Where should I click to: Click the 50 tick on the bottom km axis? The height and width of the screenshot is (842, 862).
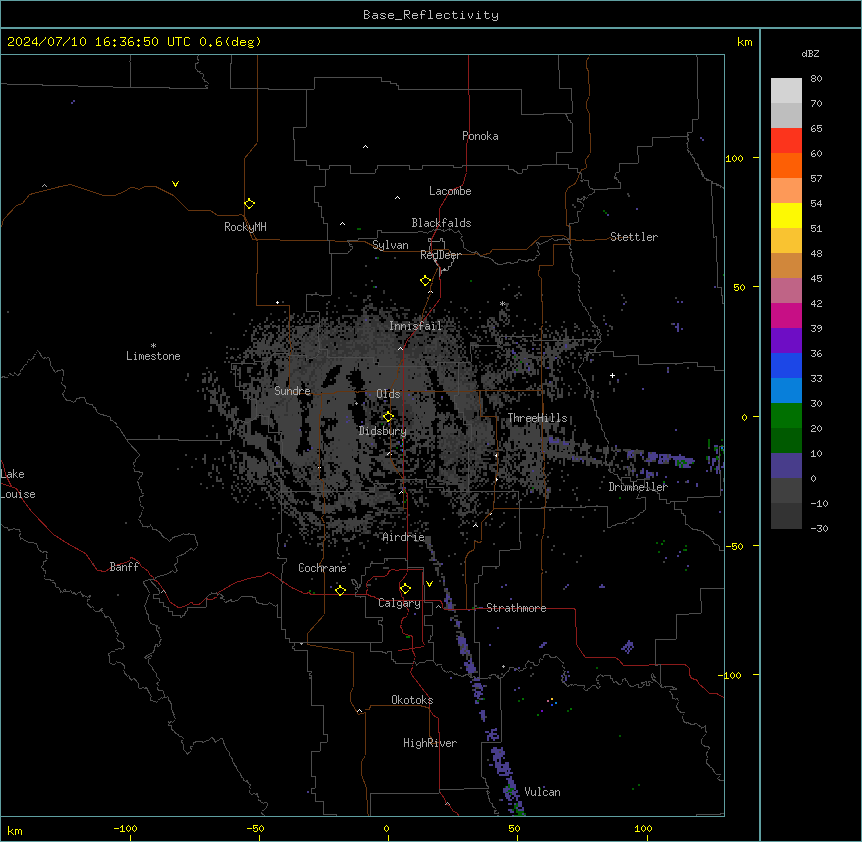[x=514, y=828]
